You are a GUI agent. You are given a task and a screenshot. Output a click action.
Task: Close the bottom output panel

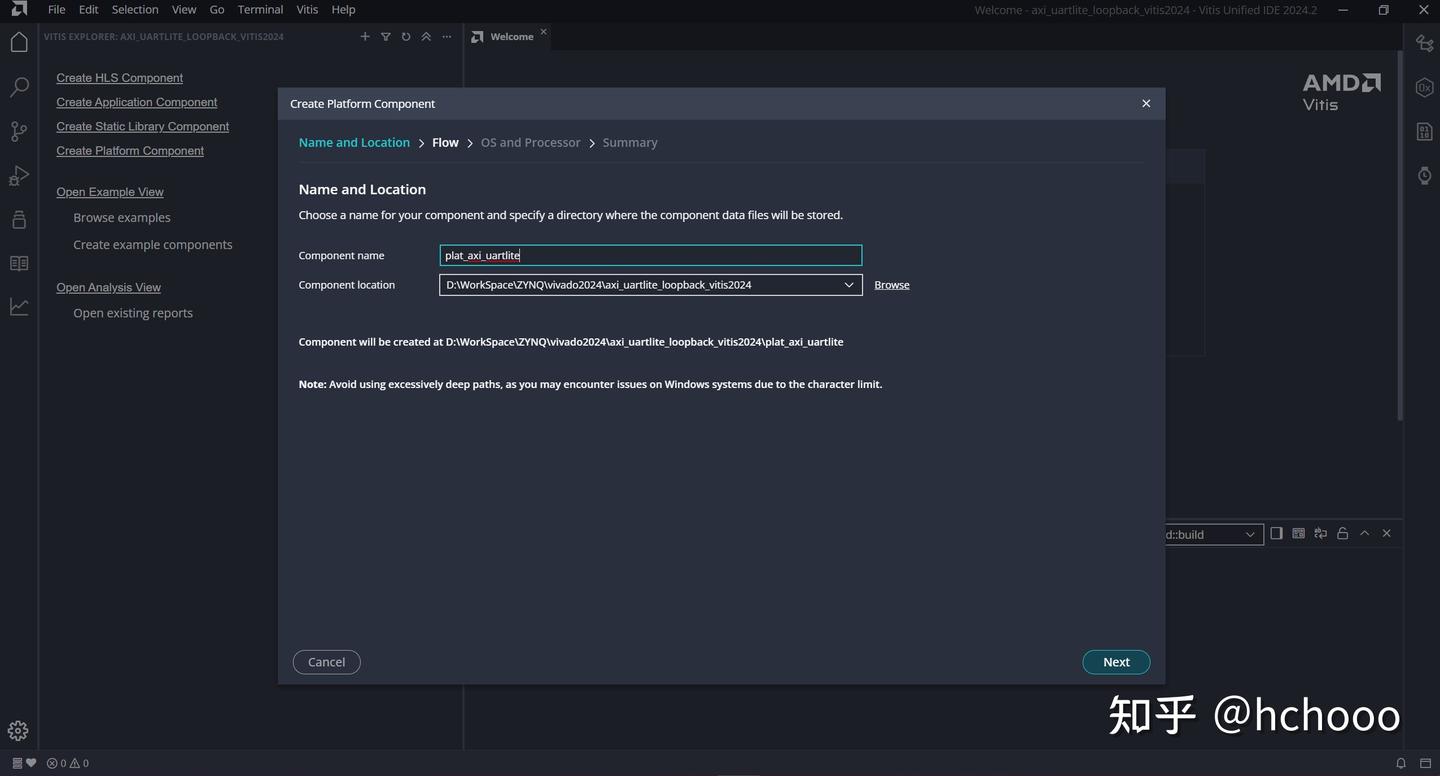coord(1386,533)
